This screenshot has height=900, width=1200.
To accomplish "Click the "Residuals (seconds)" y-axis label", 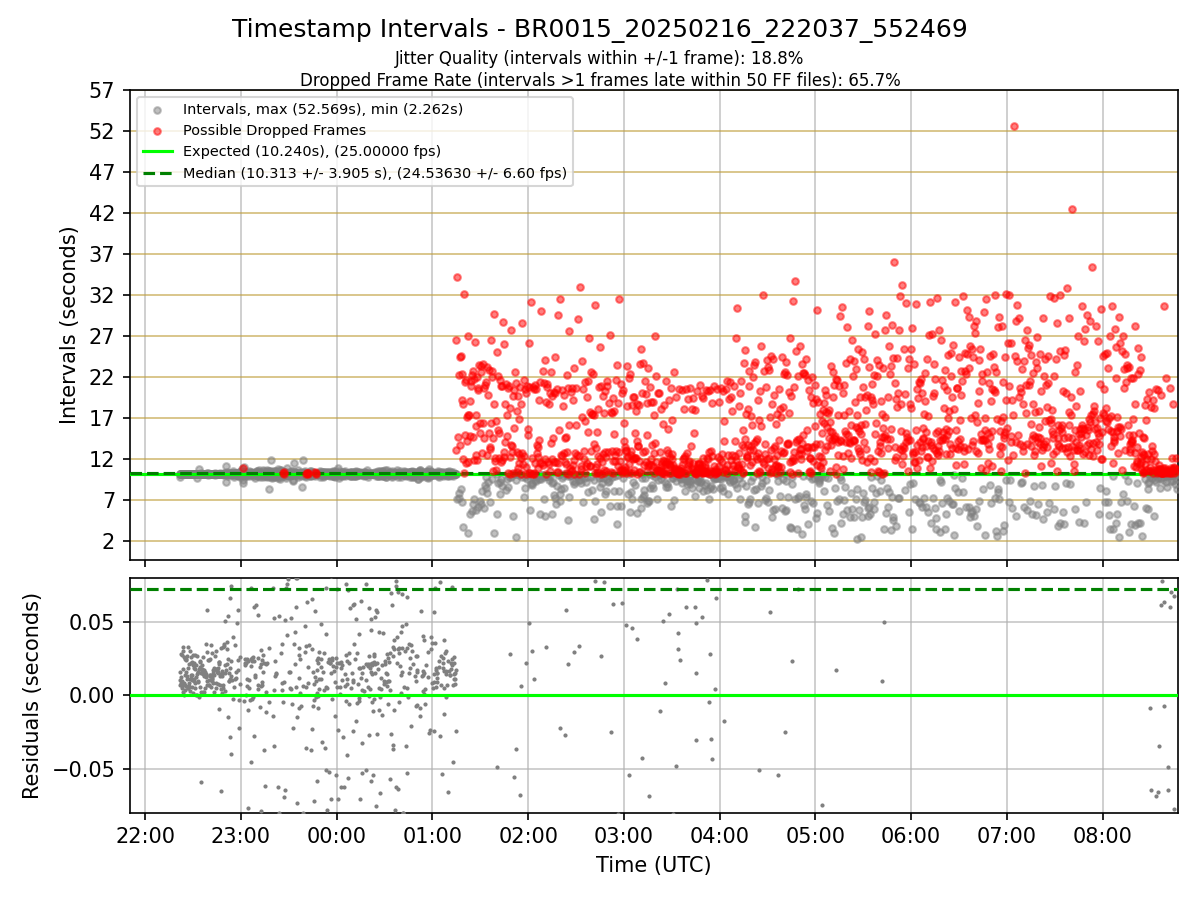I will (32, 696).
